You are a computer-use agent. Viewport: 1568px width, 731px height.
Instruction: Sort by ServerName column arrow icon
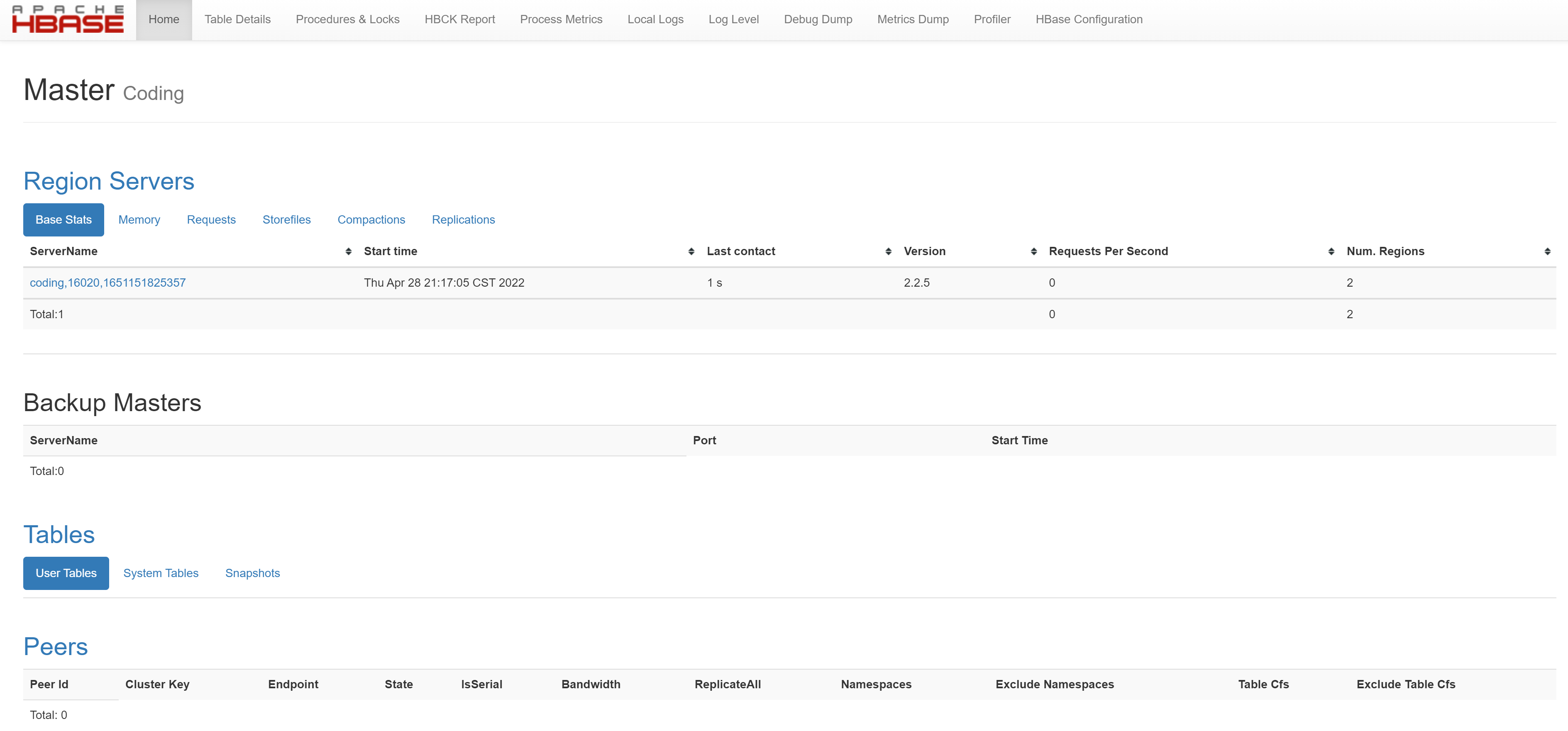(348, 251)
